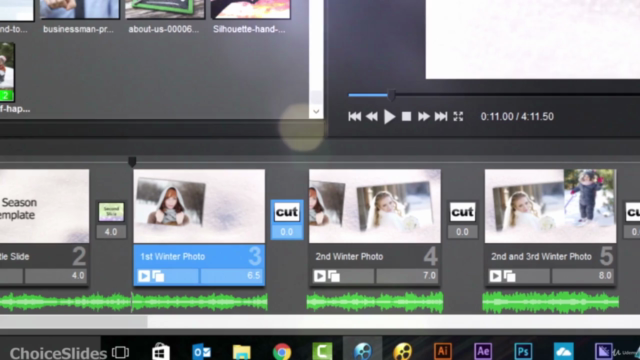Stop the preview playback

click(406, 117)
